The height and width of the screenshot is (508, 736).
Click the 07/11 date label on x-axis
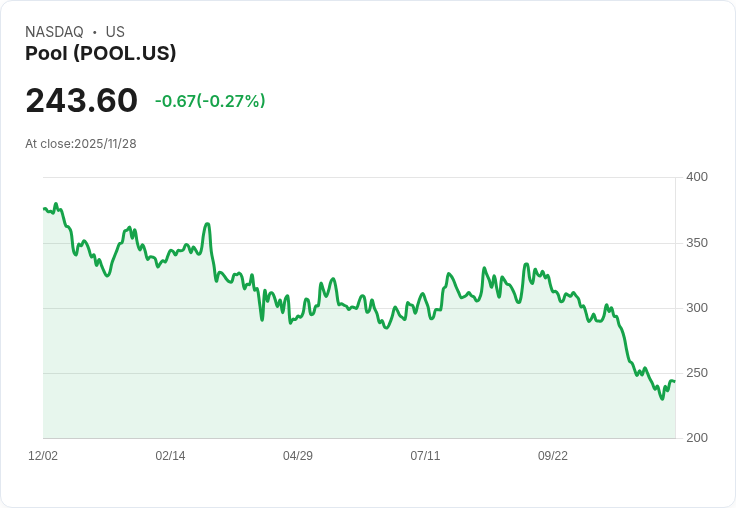[x=425, y=455]
